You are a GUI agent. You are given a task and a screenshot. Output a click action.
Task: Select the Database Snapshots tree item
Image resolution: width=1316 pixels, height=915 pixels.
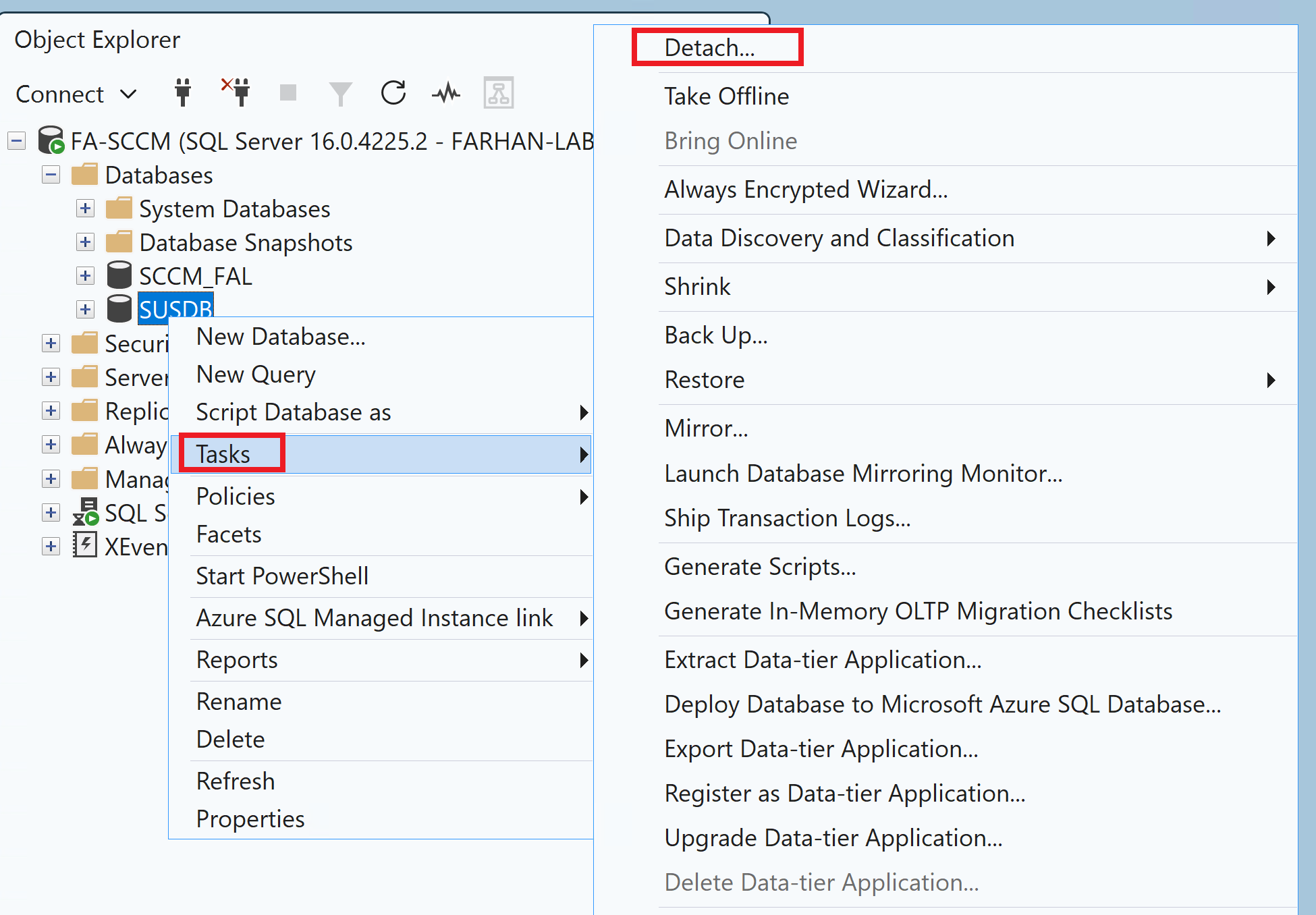pos(246,242)
